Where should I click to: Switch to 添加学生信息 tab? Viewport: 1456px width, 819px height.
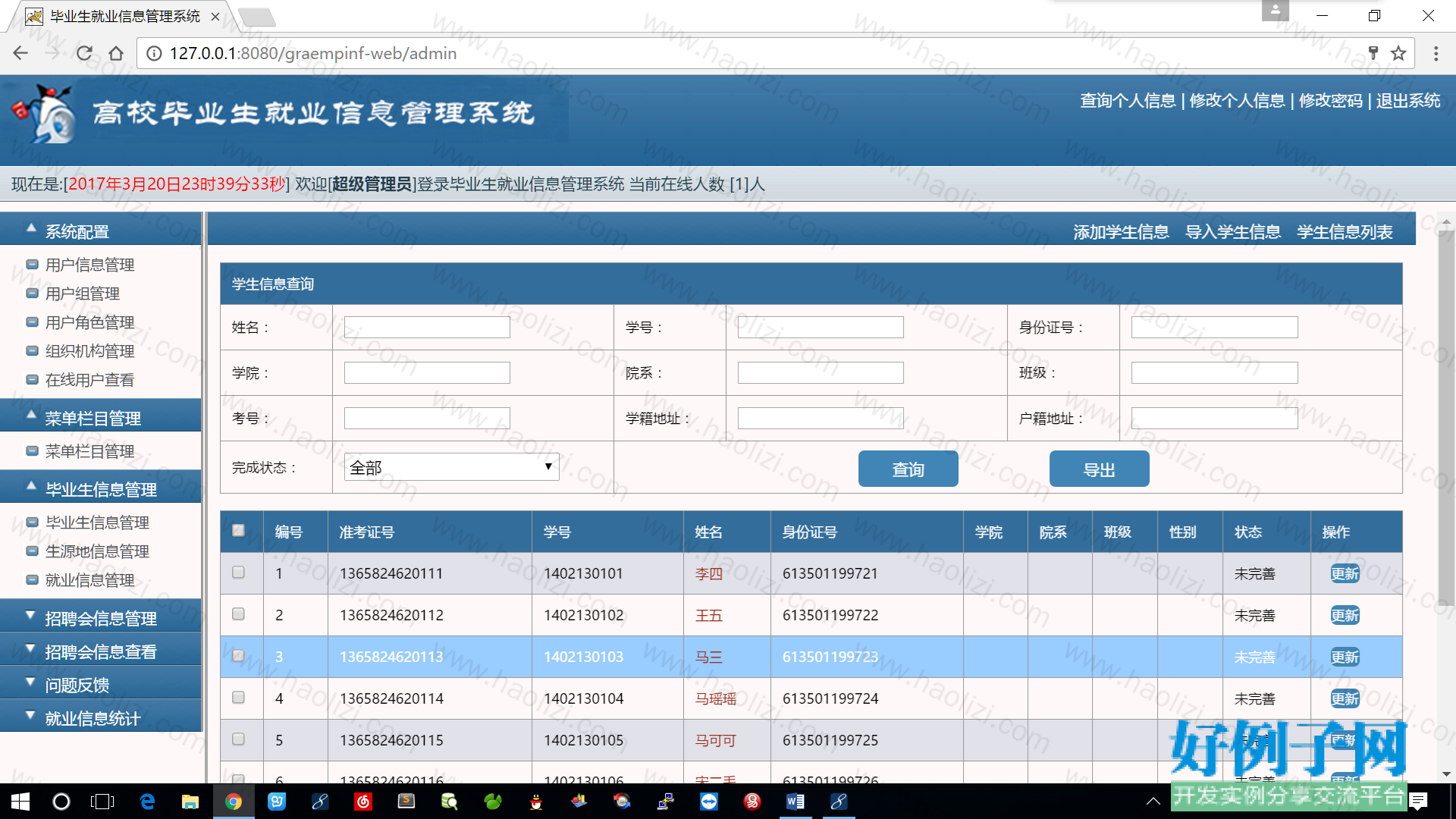pos(1121,232)
